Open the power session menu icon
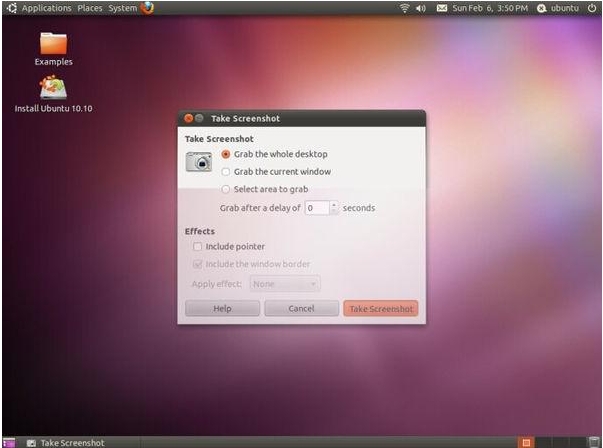603x448 pixels. click(592, 8)
